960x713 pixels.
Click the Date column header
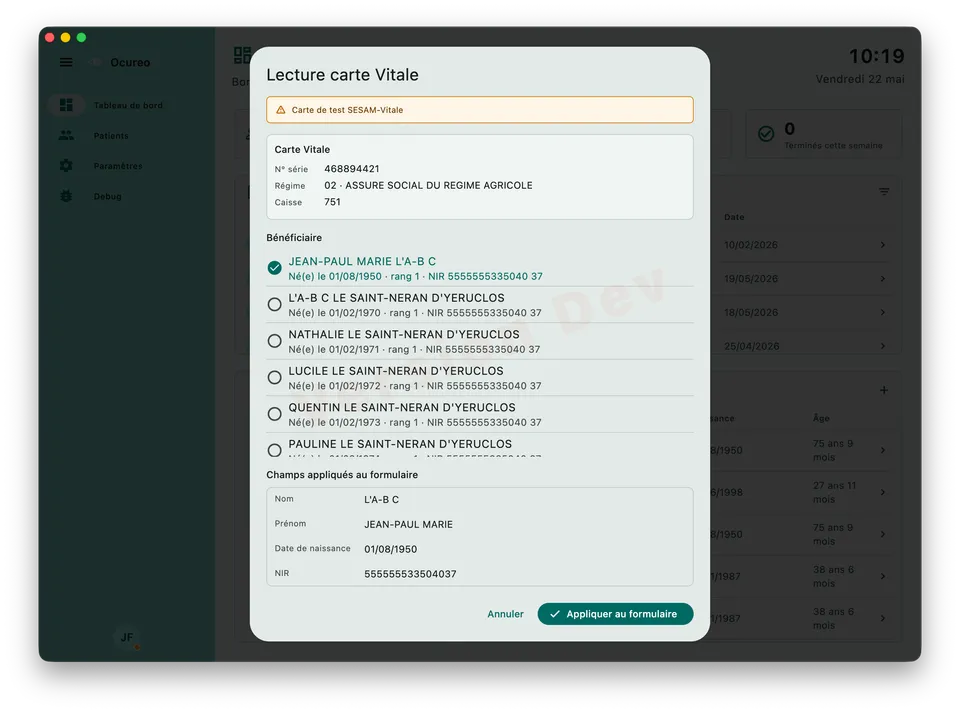point(734,217)
